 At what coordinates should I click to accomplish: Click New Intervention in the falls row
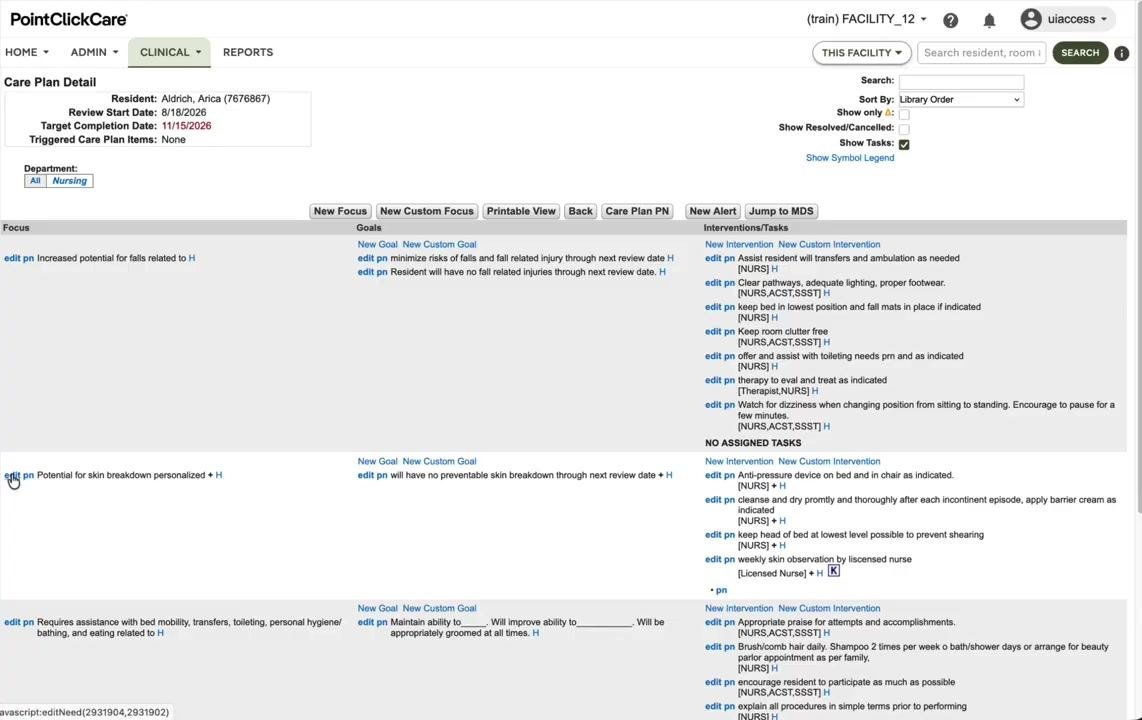[739, 245]
